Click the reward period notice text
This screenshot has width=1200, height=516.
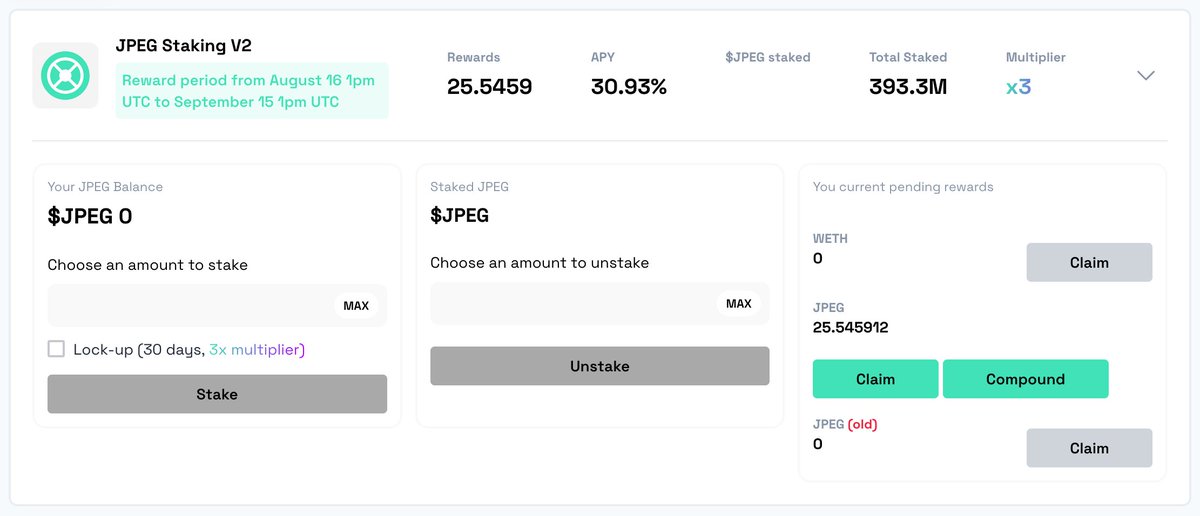coord(247,91)
